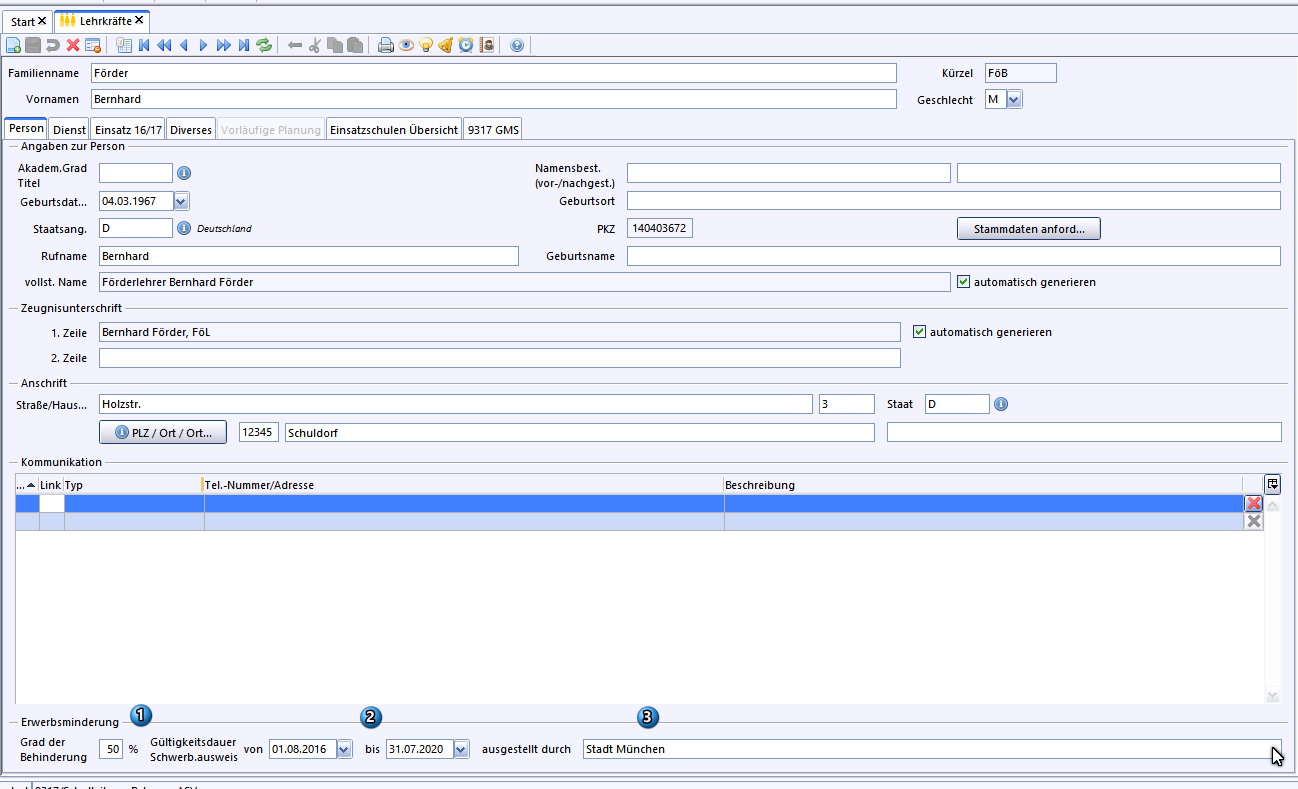Click the PLZ / Ort / Ort... button
Screen dimensions: 1298x789
tap(163, 433)
